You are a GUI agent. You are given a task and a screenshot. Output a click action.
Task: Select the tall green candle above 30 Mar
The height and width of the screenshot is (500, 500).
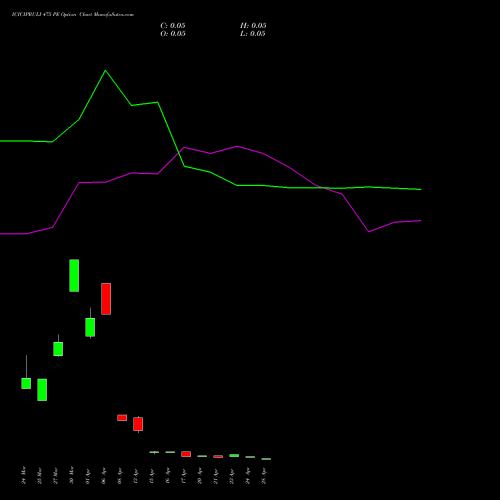[74, 275]
